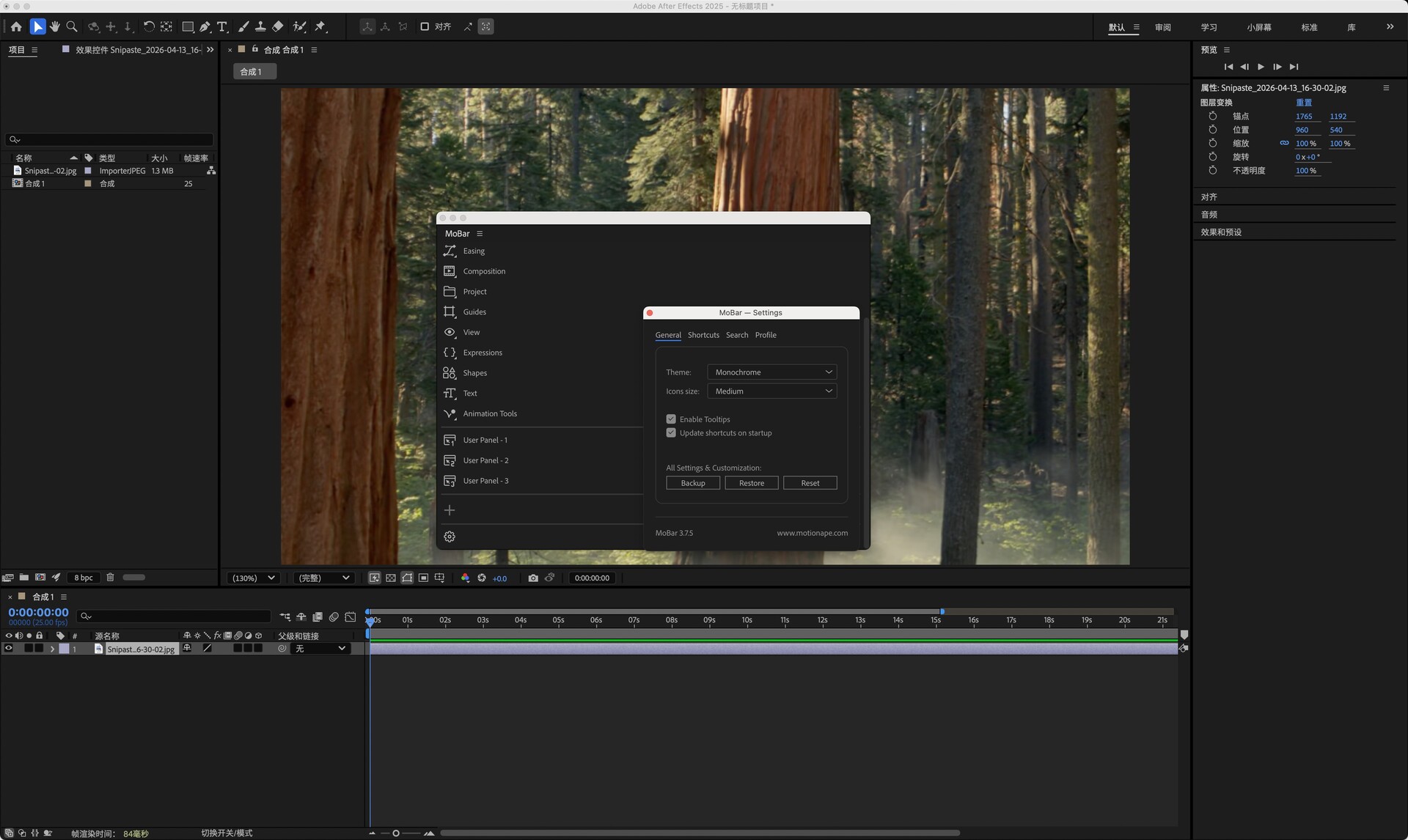Image resolution: width=1408 pixels, height=840 pixels.
Task: Select the Puppet Pin tool
Action: click(320, 26)
